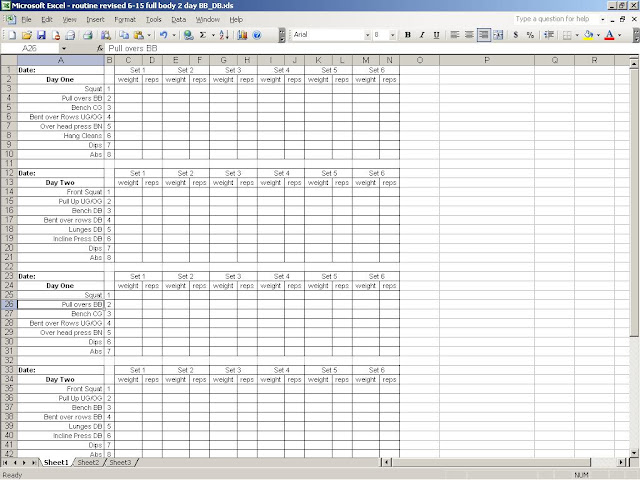Toggle the active Align Right button
Viewport: 640px width, 480px height.
coord(484,35)
